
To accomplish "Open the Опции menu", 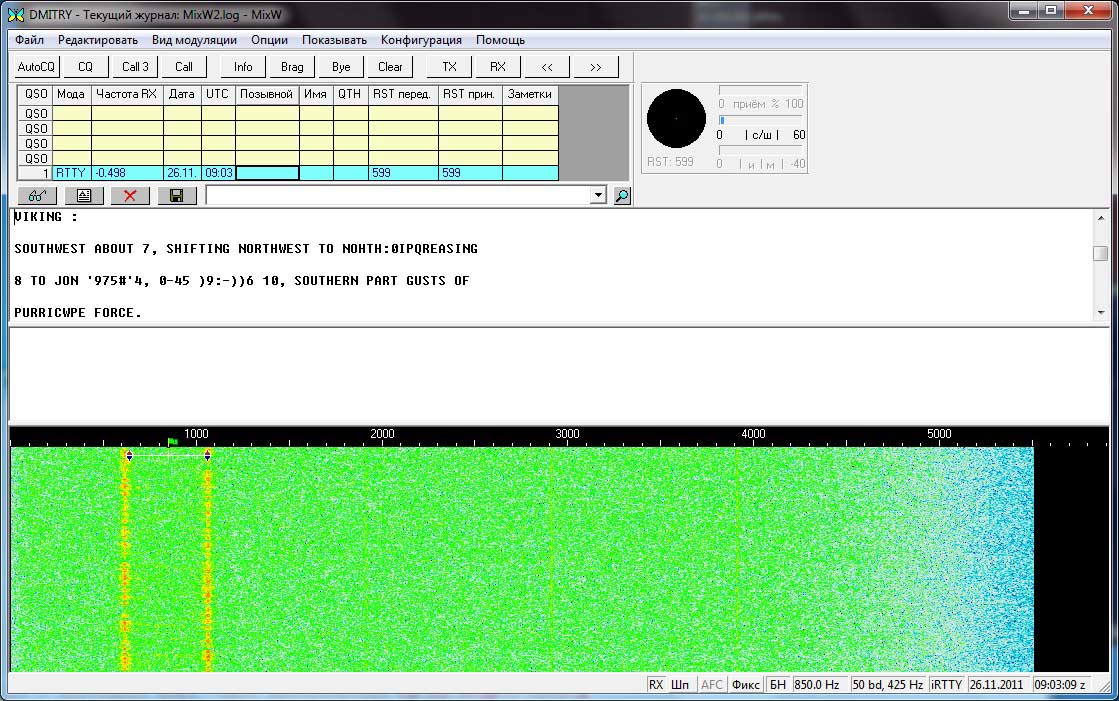I will click(269, 40).
